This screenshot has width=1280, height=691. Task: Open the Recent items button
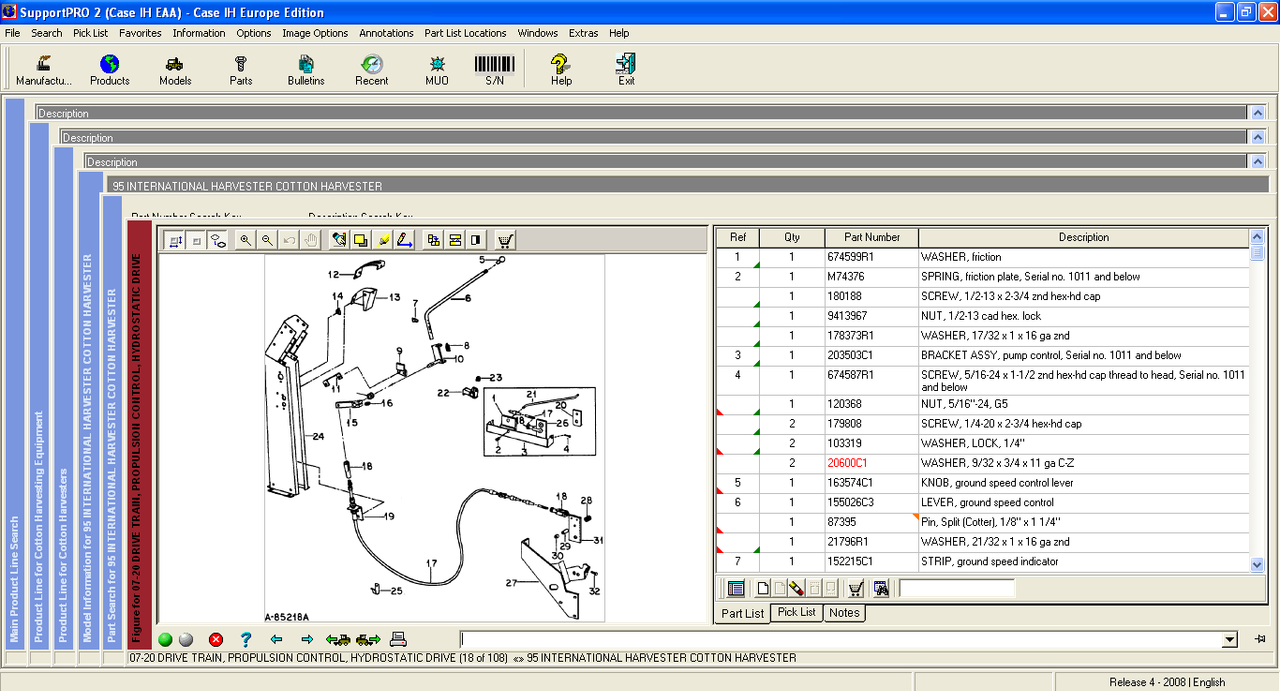pyautogui.click(x=371, y=70)
